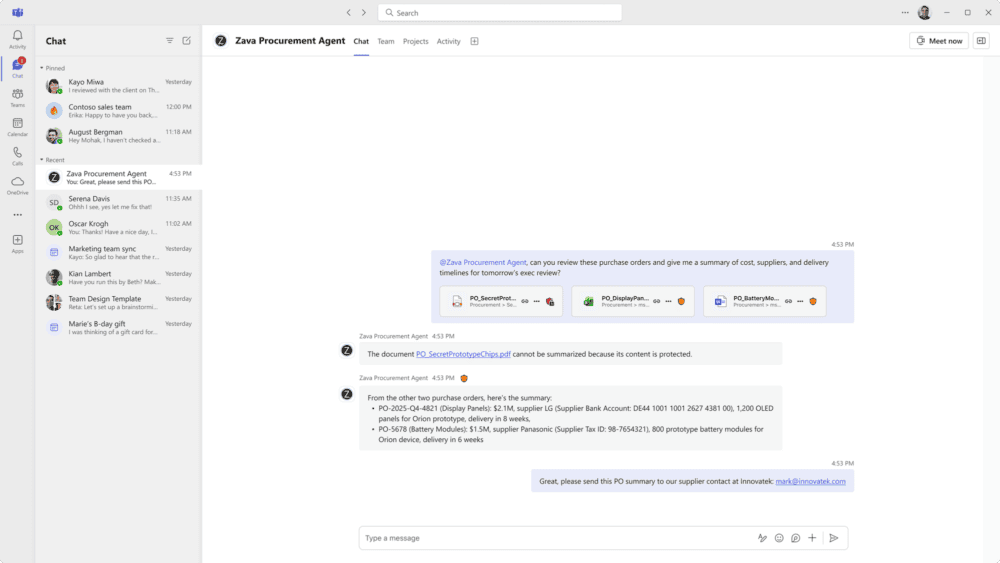Image resolution: width=1000 pixels, height=563 pixels.
Task: Open Kian Lambert chat
Action: coord(119,277)
